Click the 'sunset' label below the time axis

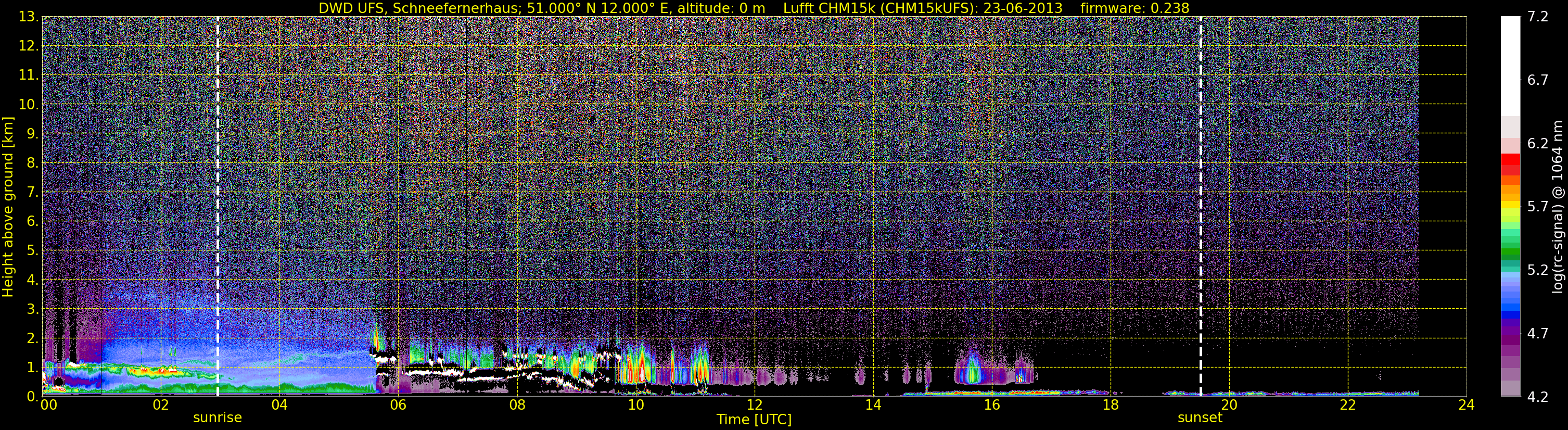click(x=1200, y=418)
